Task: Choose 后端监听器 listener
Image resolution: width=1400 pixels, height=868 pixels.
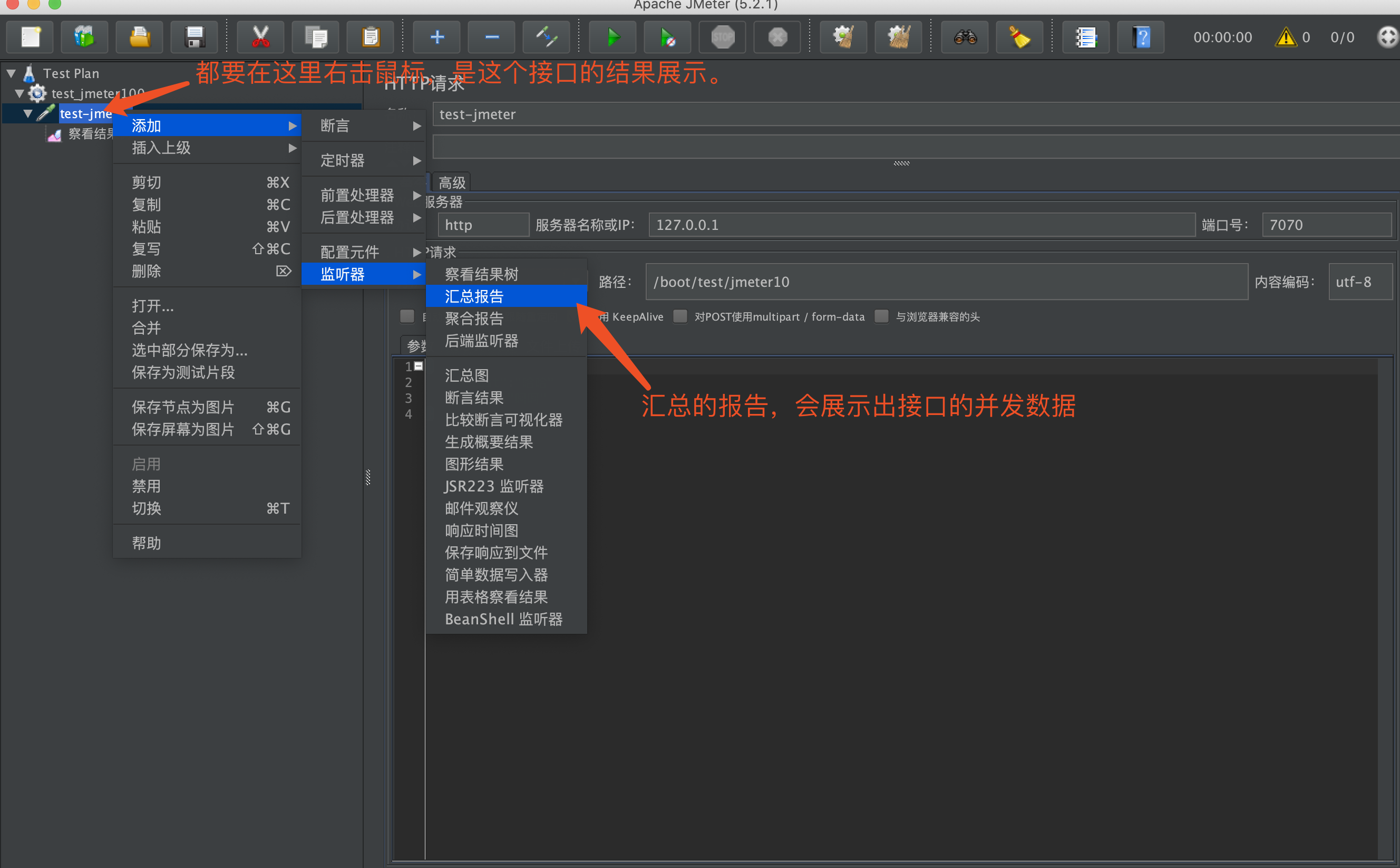Action: click(x=507, y=341)
